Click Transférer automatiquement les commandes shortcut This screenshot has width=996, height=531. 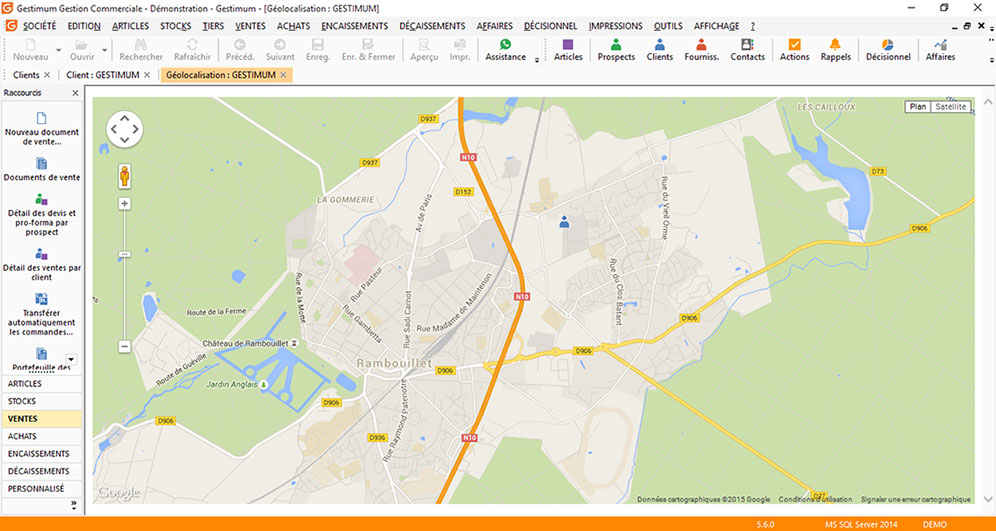42,314
